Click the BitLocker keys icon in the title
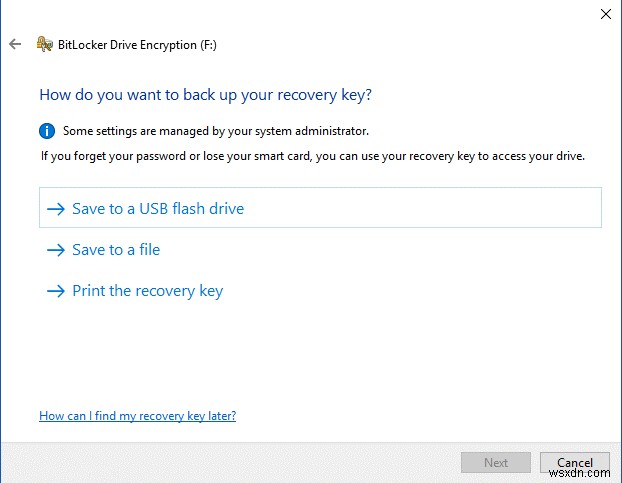This screenshot has height=483, width=622. click(x=45, y=44)
